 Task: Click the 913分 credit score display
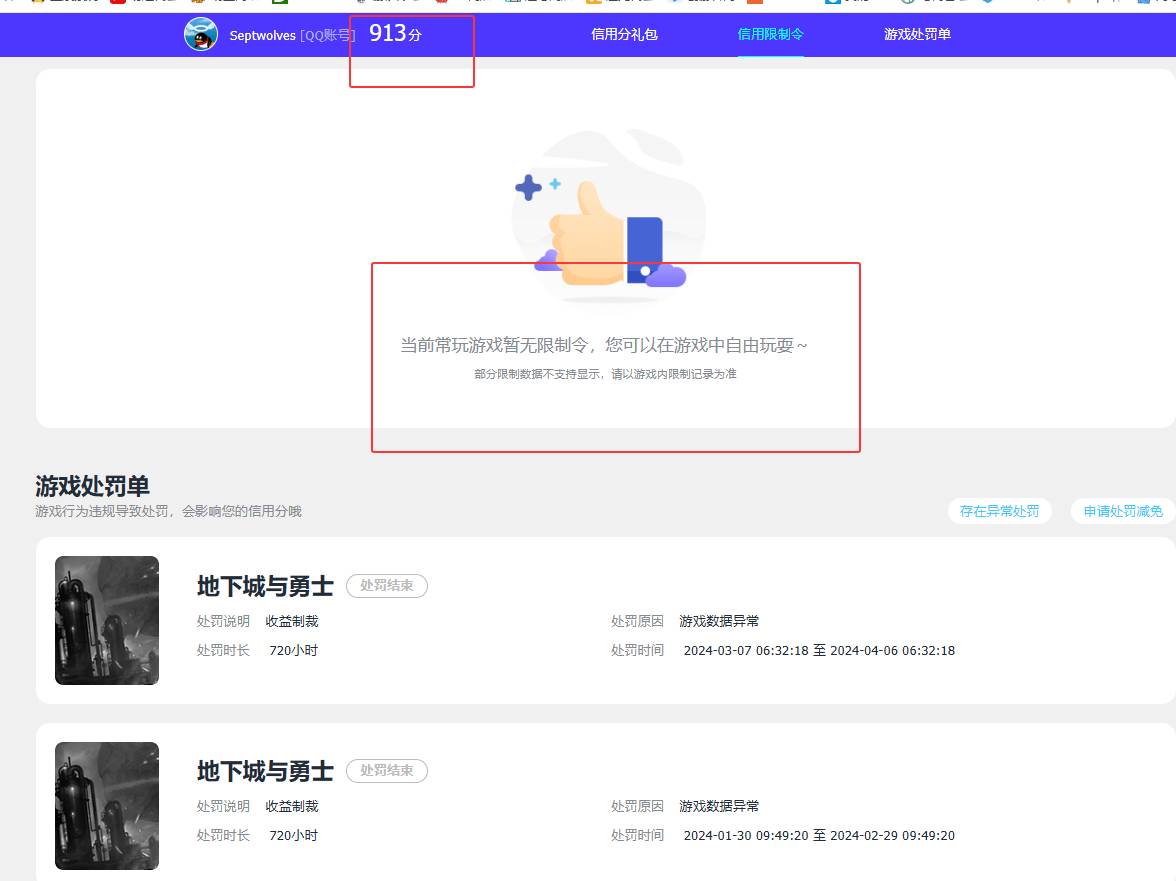(x=394, y=33)
